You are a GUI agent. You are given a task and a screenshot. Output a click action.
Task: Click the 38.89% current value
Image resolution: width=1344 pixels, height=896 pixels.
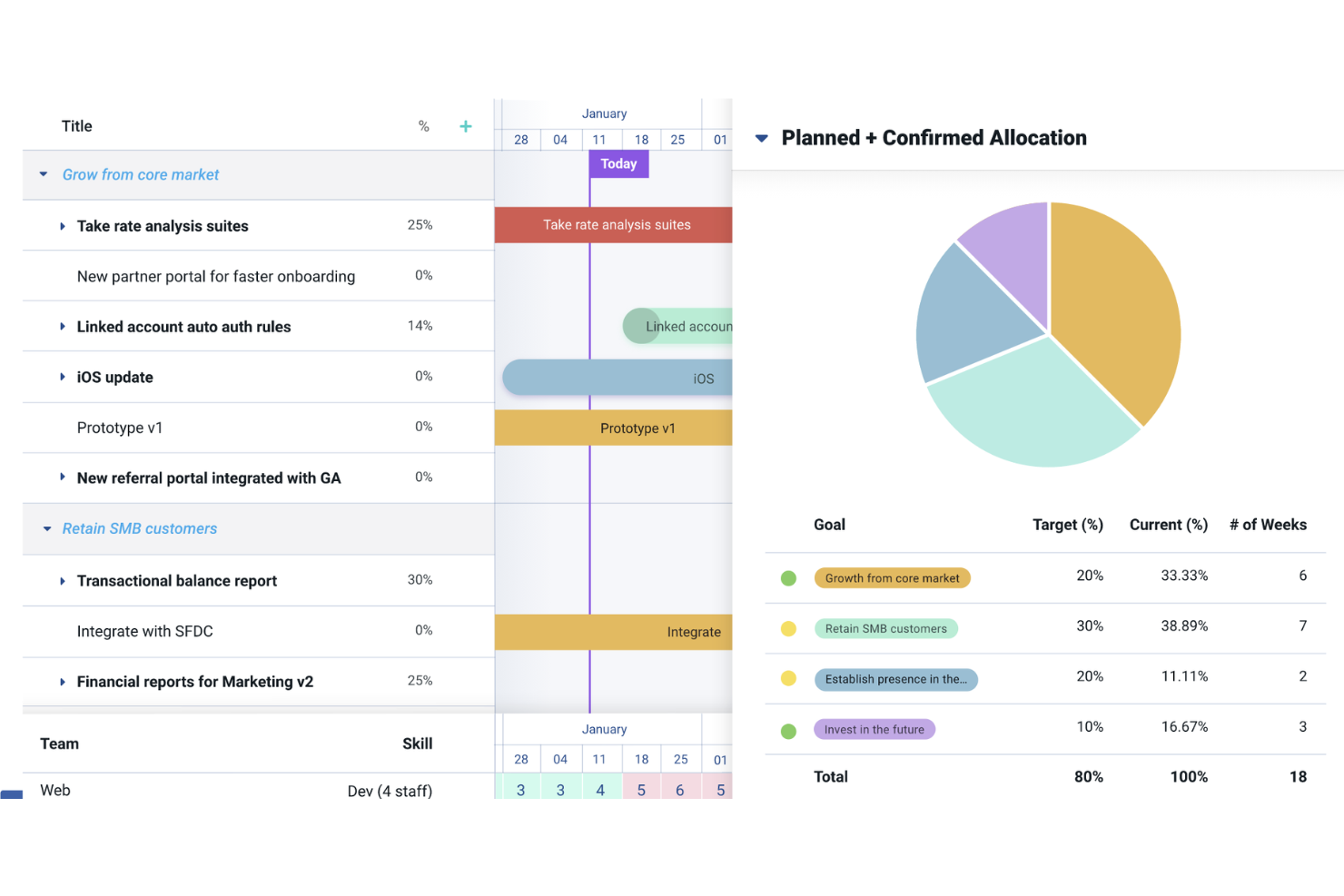(x=1184, y=625)
